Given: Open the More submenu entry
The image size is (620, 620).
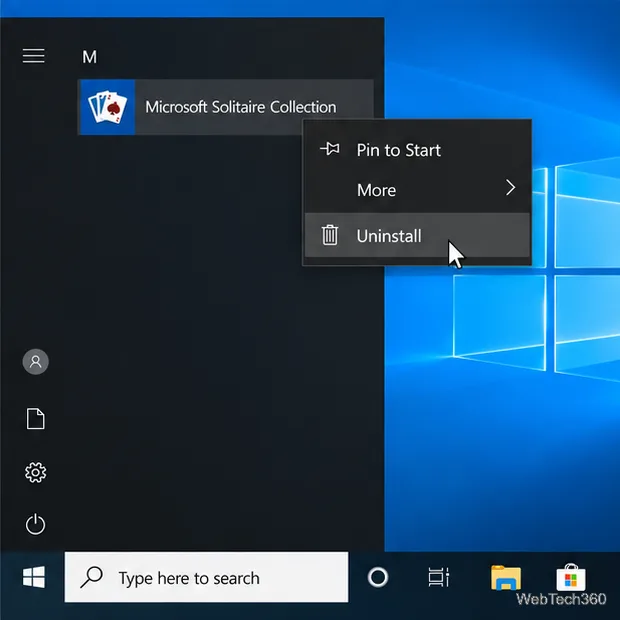Looking at the screenshot, I should [417, 190].
